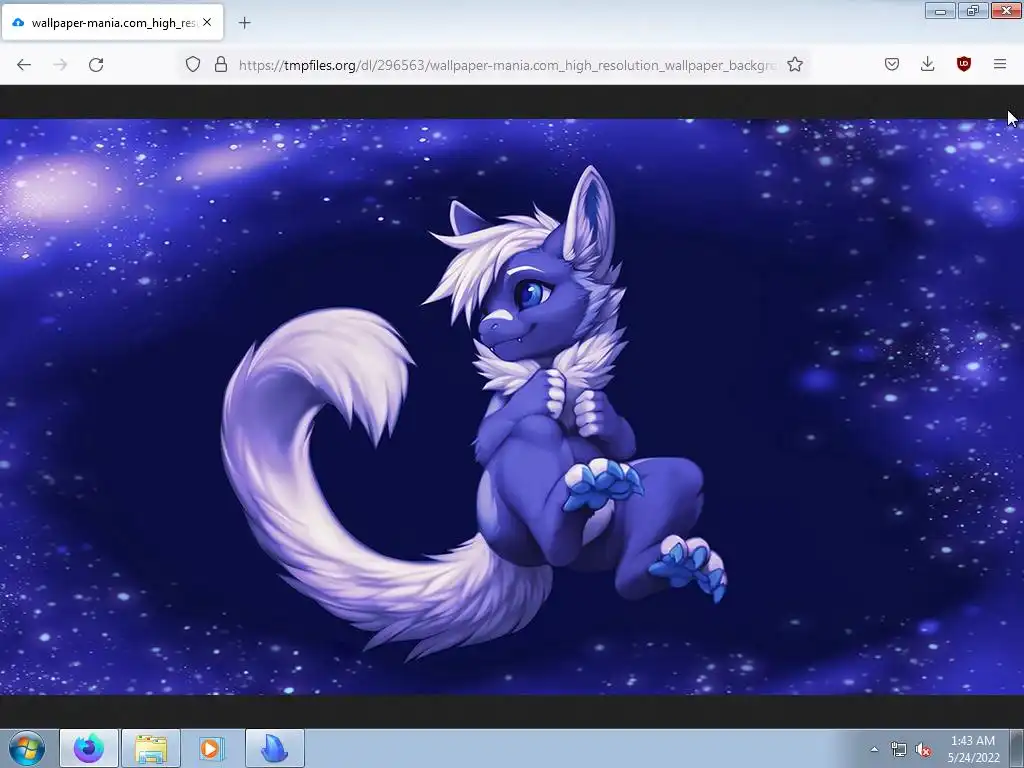Switch to Firefox in the taskbar

point(89,748)
